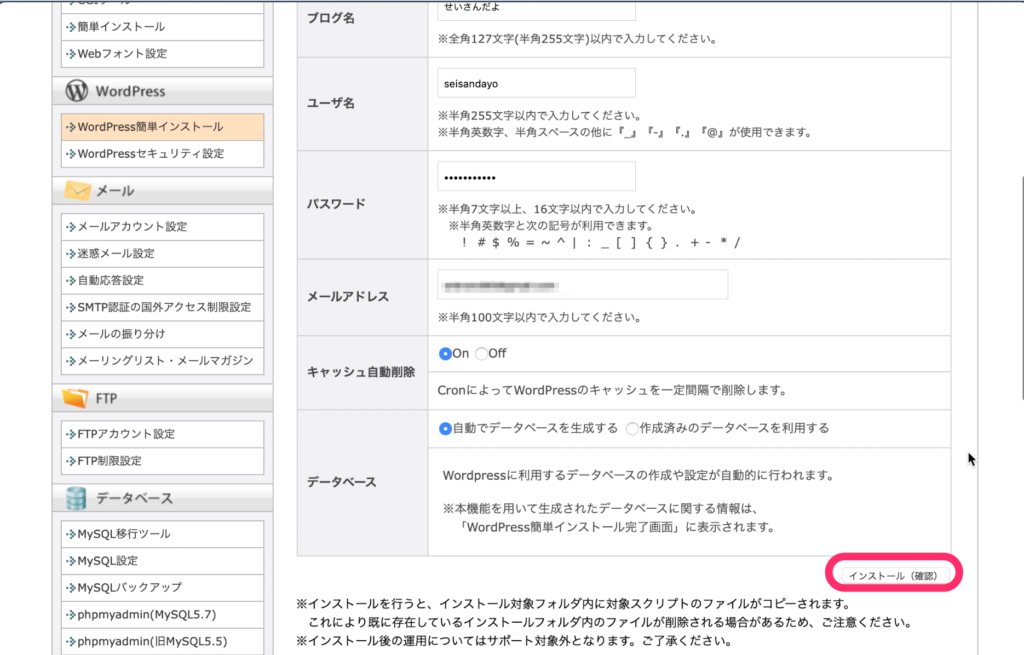Select the Off radio for cache auto-delete
This screenshot has height=655, width=1024.
pyautogui.click(x=481, y=353)
